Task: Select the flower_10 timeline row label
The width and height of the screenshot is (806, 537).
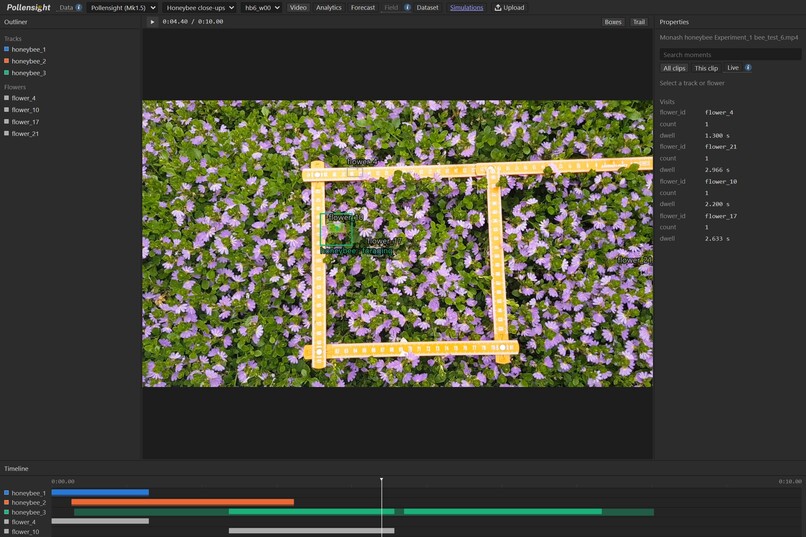Action: click(25, 532)
